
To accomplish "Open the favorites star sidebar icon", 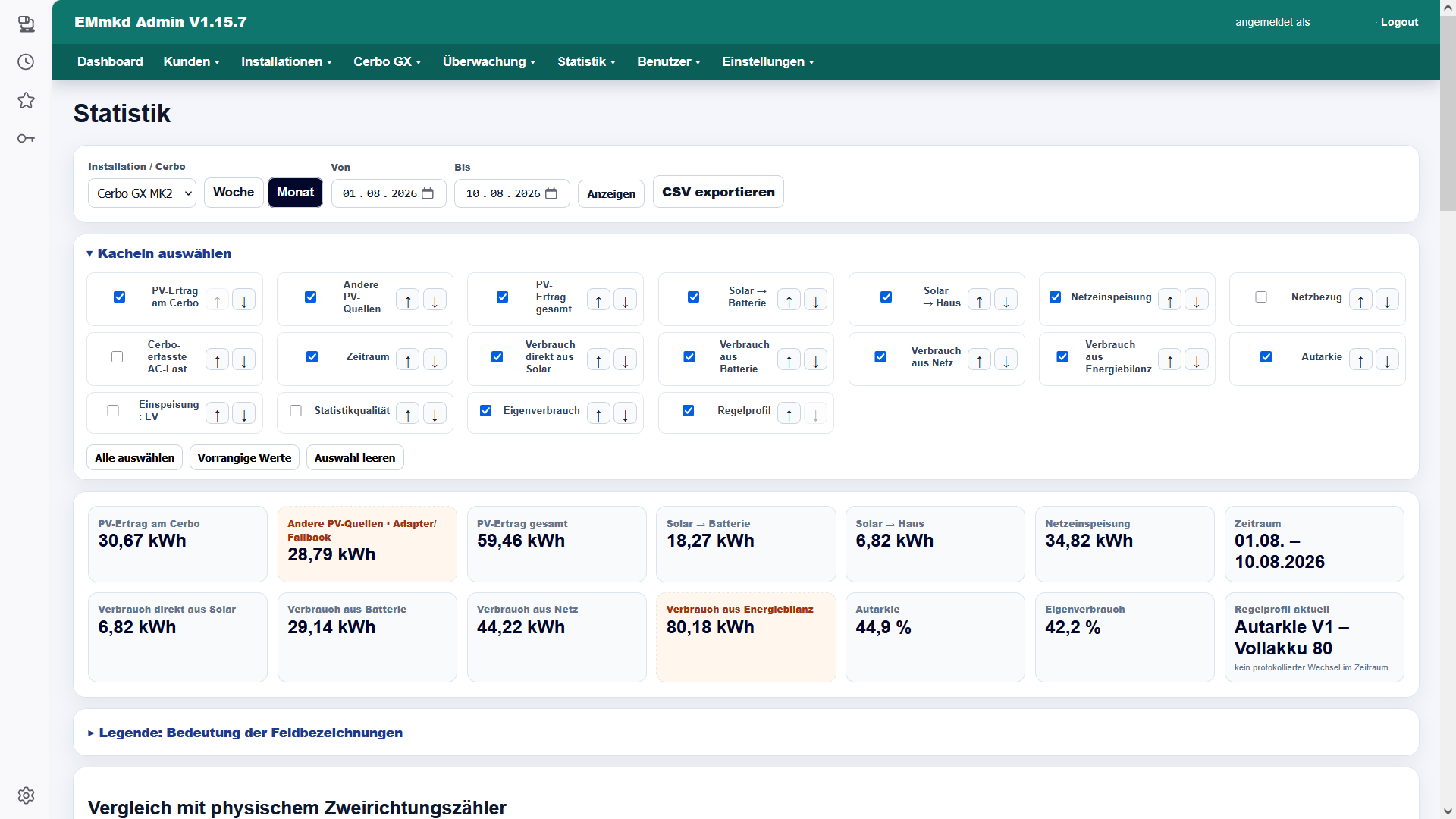I will (26, 100).
